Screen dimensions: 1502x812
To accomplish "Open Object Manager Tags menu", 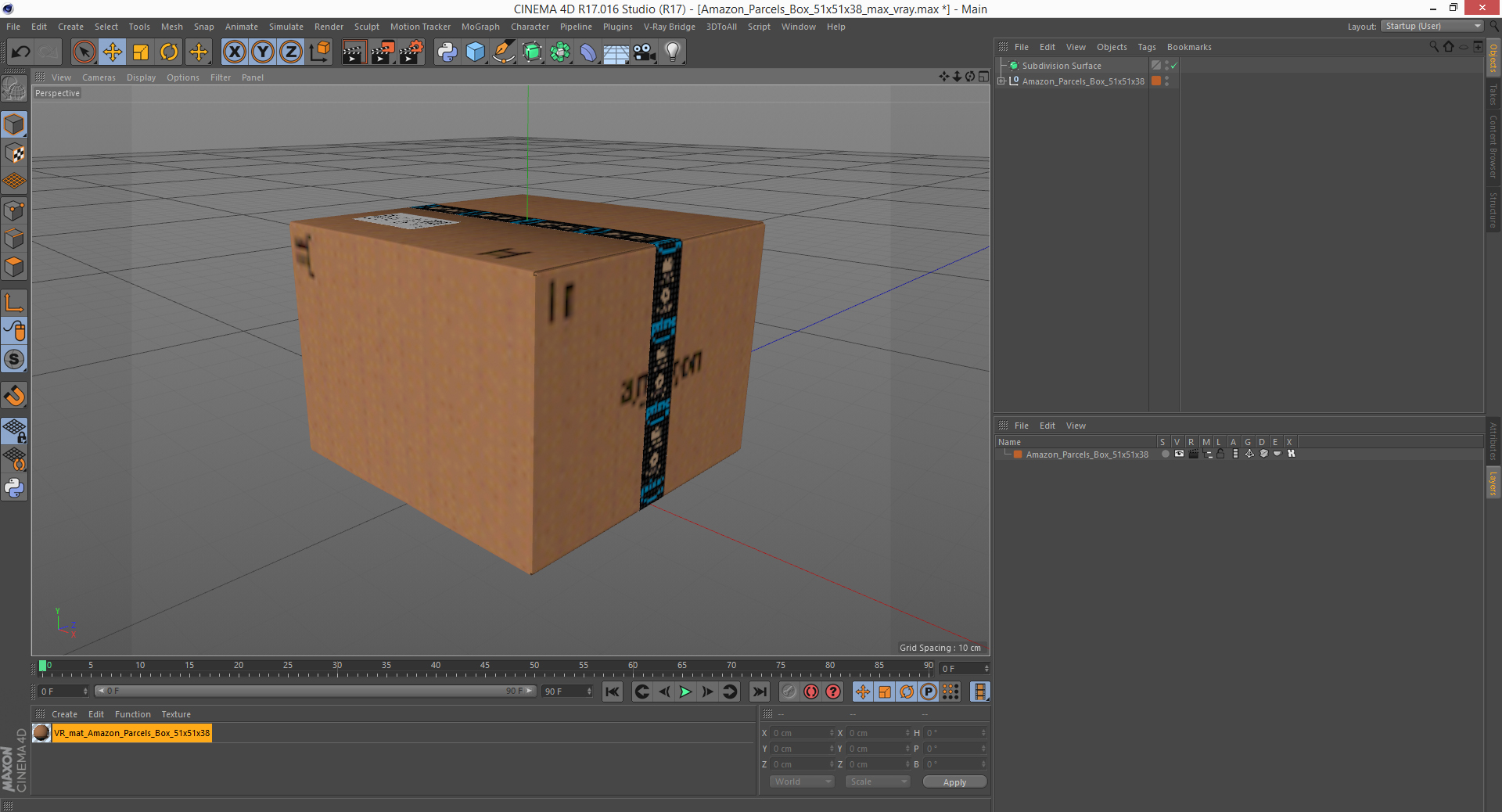I will (x=1147, y=47).
